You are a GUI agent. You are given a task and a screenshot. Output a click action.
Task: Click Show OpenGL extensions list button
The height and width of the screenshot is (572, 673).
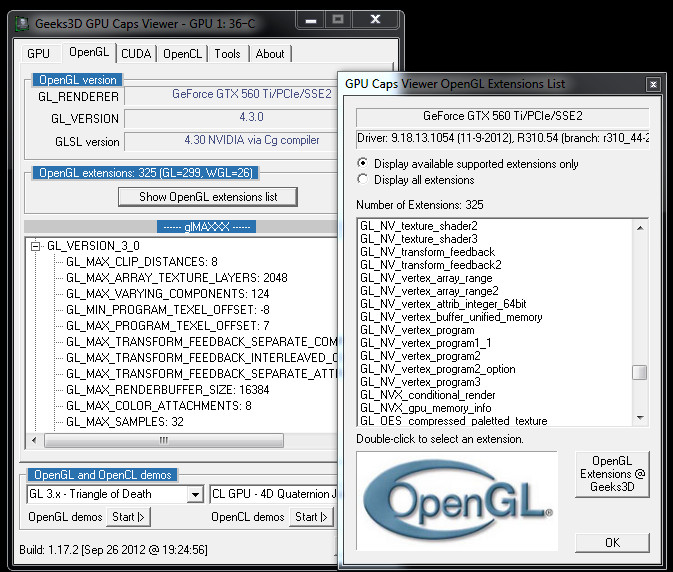(208, 197)
